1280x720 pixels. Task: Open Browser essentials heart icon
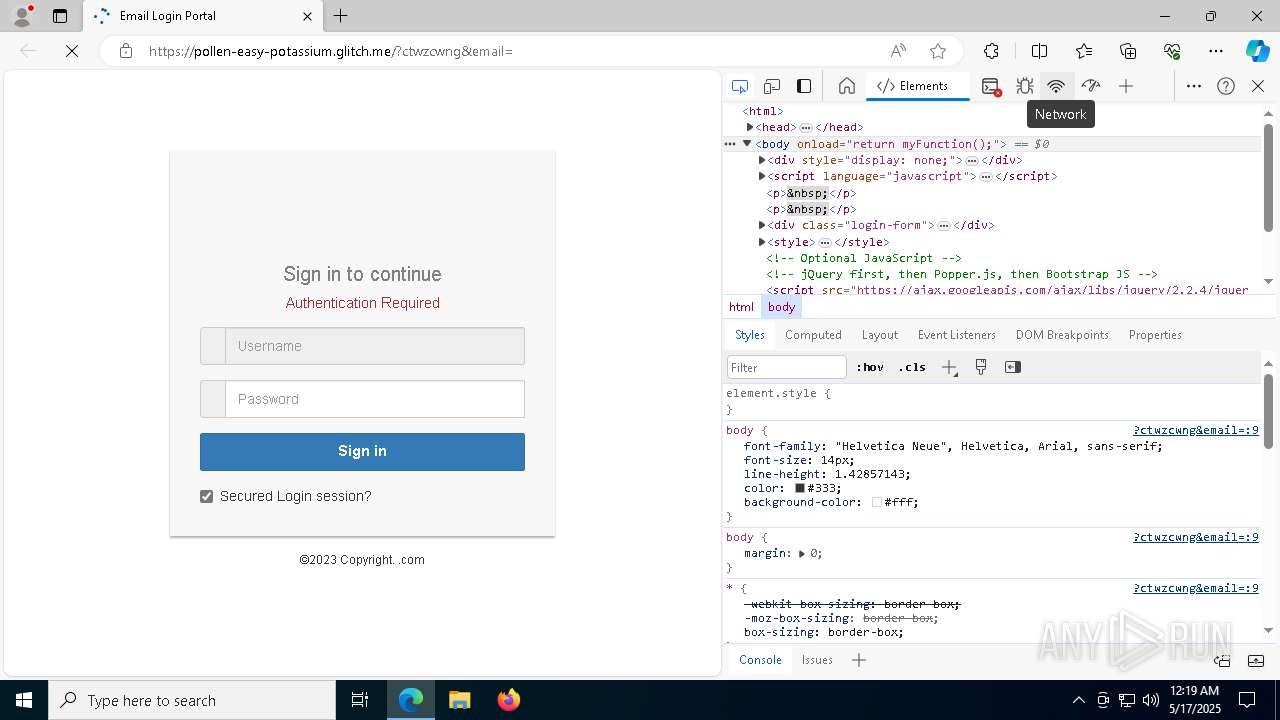tap(1172, 51)
